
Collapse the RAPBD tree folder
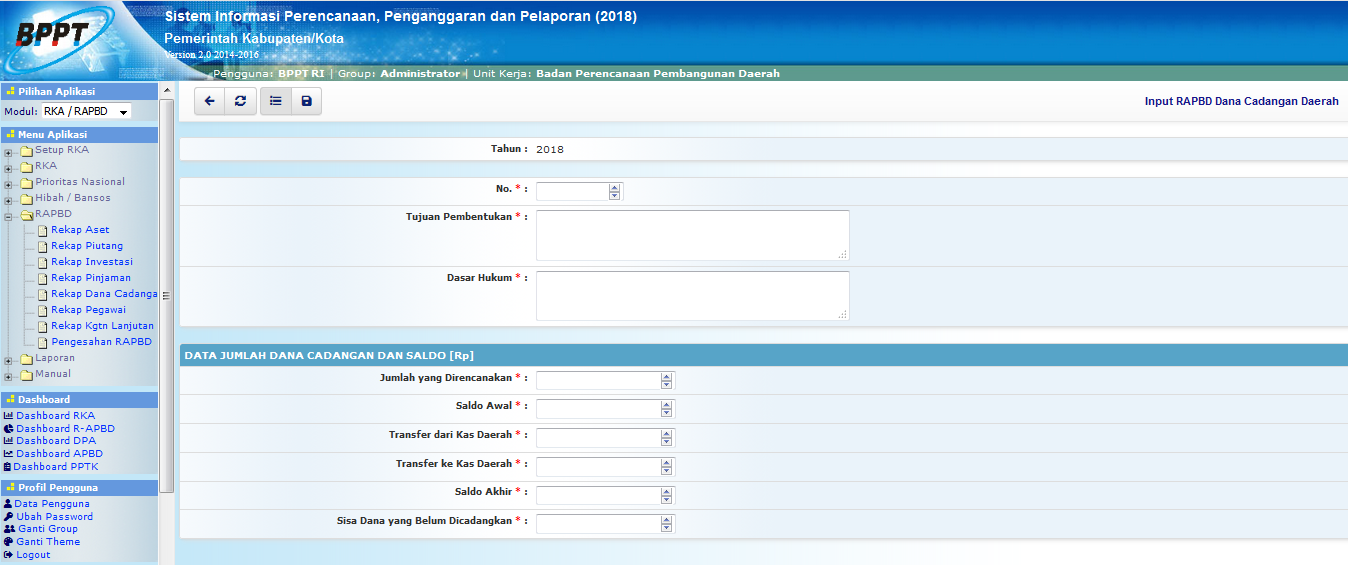pos(9,215)
